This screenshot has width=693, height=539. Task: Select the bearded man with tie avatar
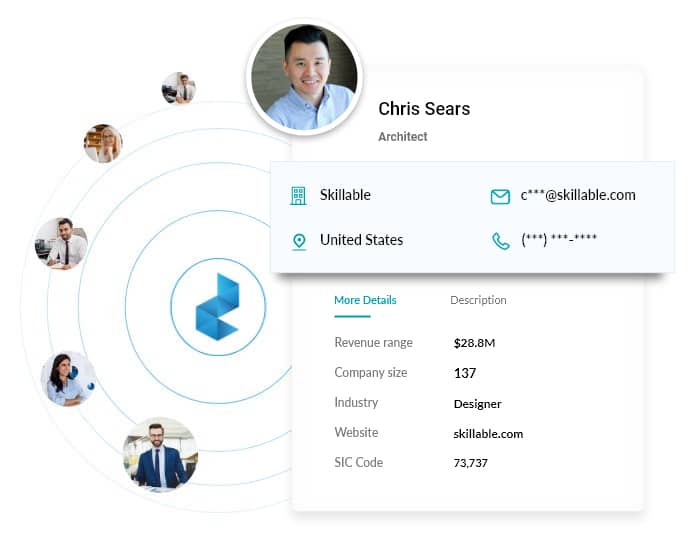click(61, 243)
